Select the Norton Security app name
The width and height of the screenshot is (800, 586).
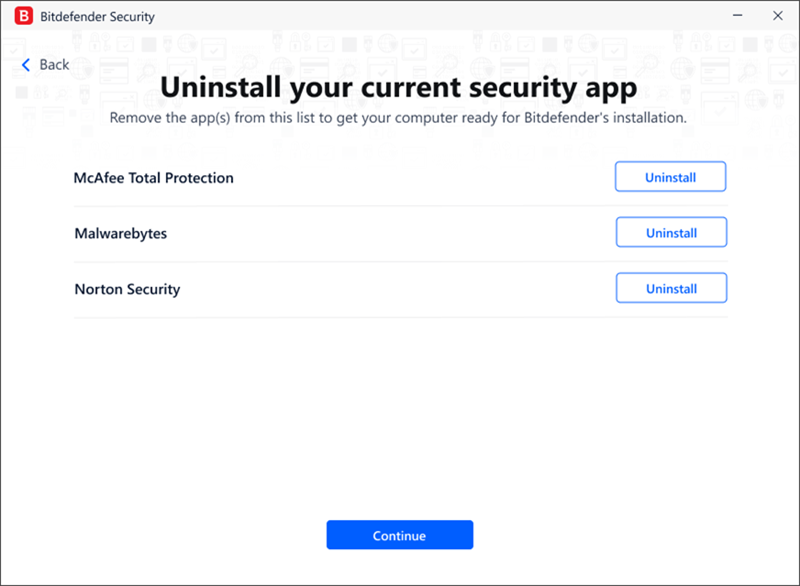(128, 289)
